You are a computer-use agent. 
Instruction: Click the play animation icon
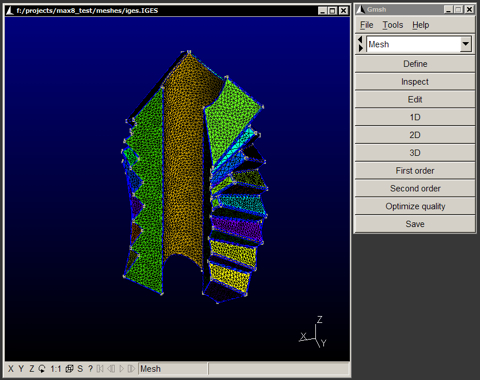pos(121,369)
